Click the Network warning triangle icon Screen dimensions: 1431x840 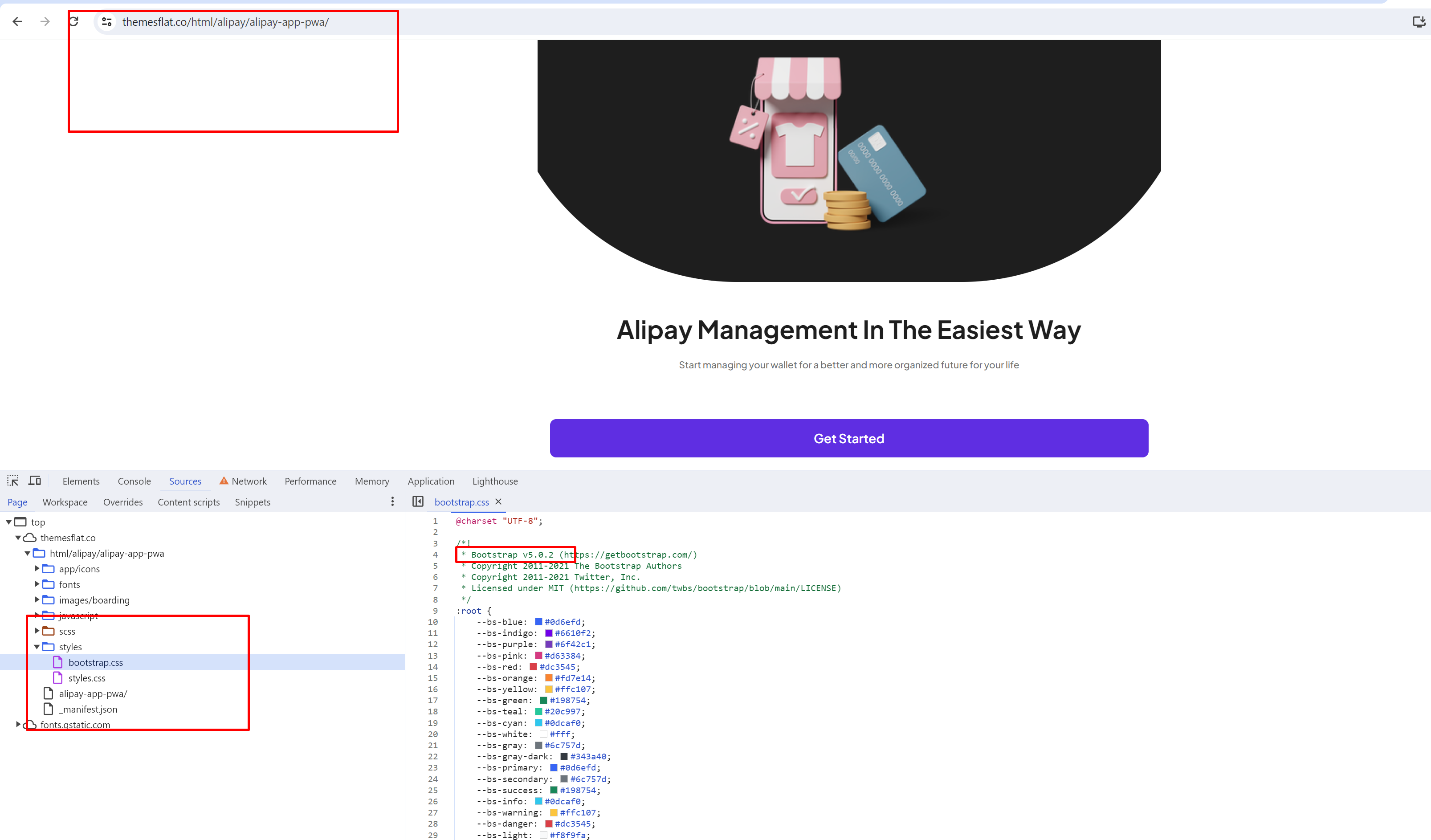pos(224,481)
